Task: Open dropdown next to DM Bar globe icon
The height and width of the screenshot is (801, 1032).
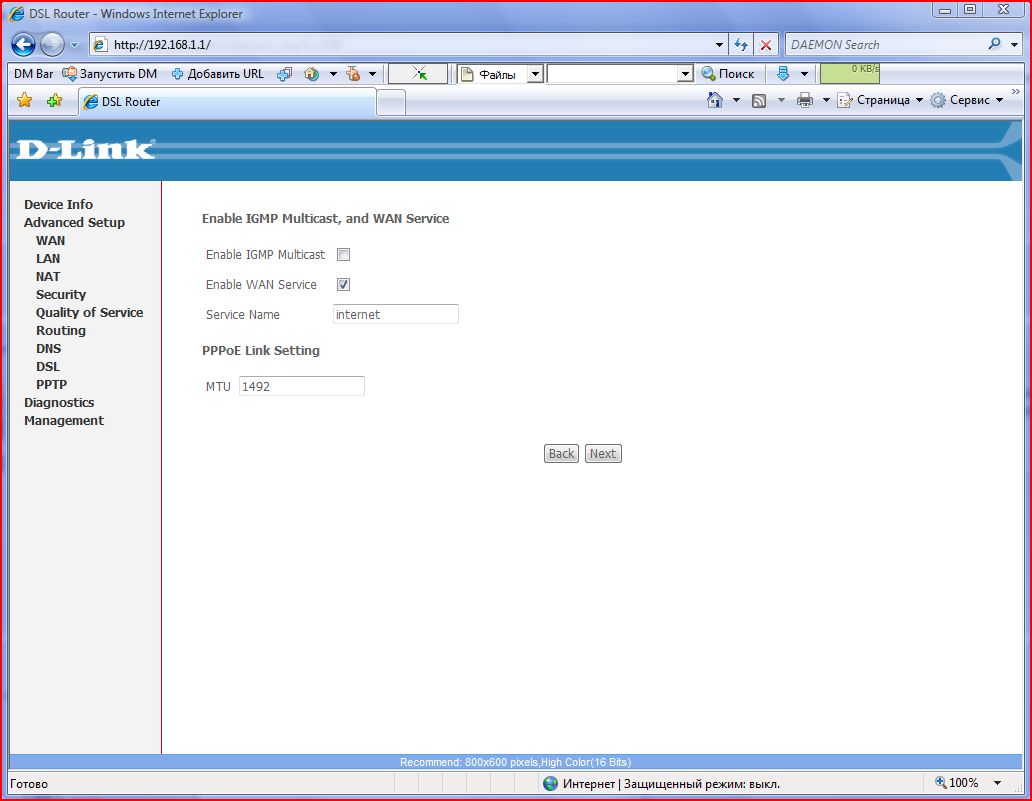Action: (333, 74)
